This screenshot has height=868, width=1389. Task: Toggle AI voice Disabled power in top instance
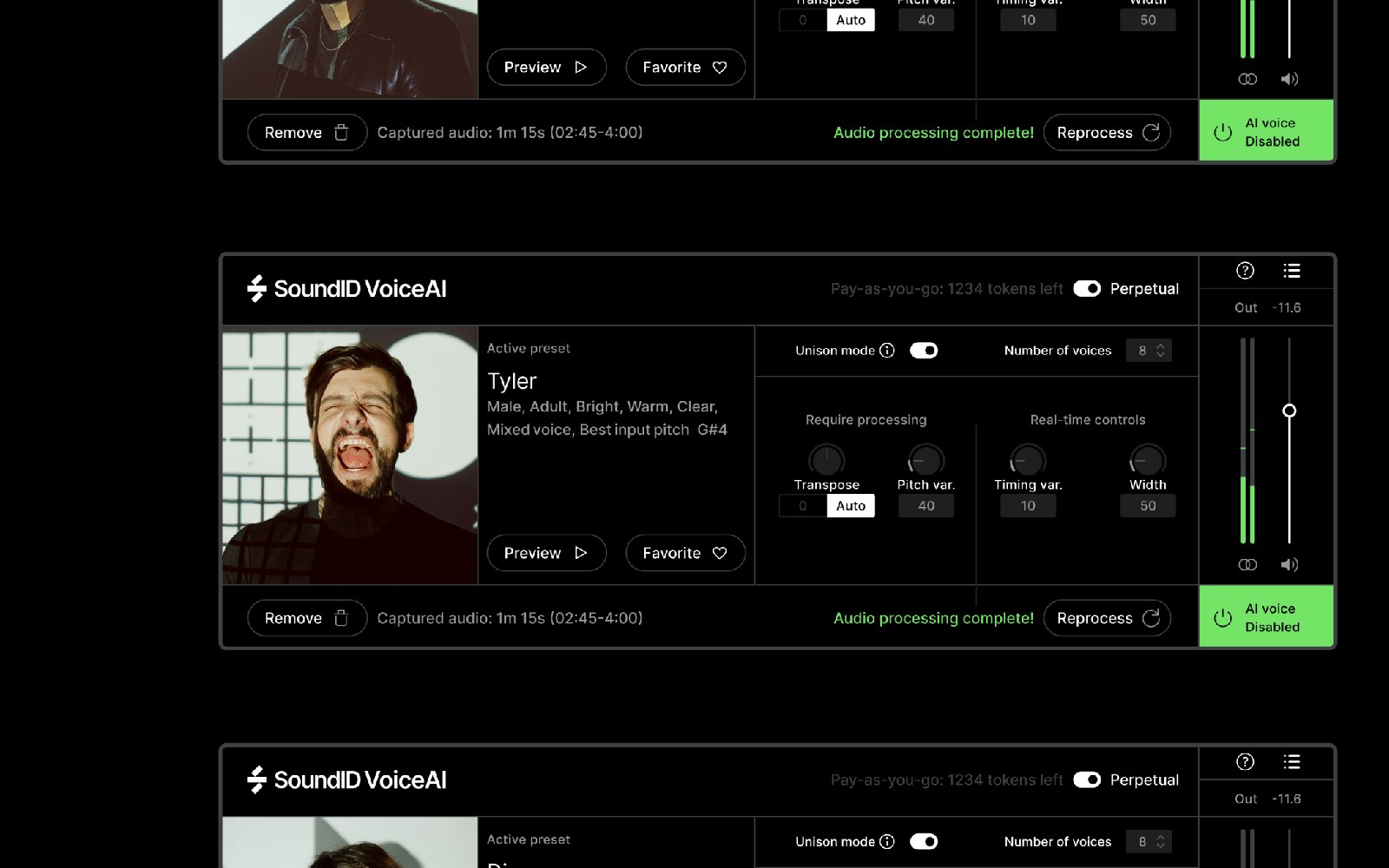(1267, 131)
